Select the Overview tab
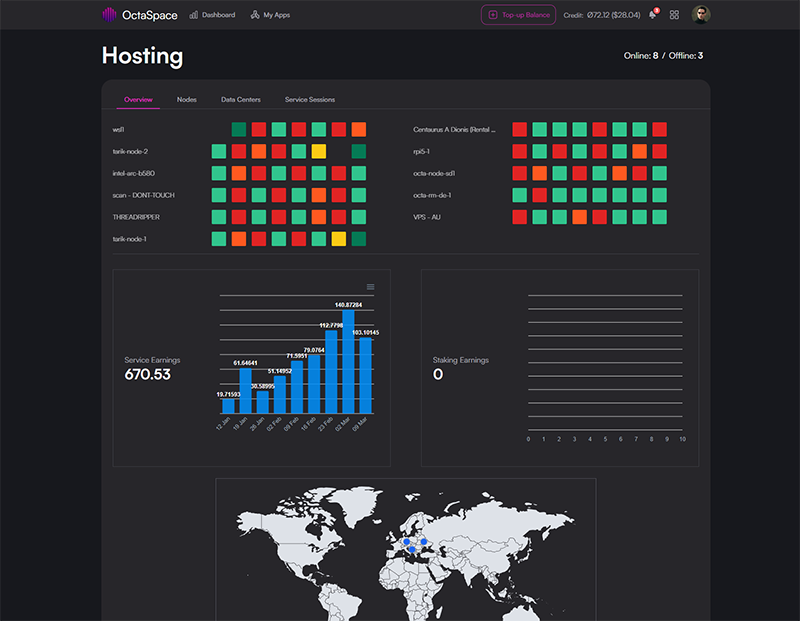This screenshot has height=621, width=800. 138,100
